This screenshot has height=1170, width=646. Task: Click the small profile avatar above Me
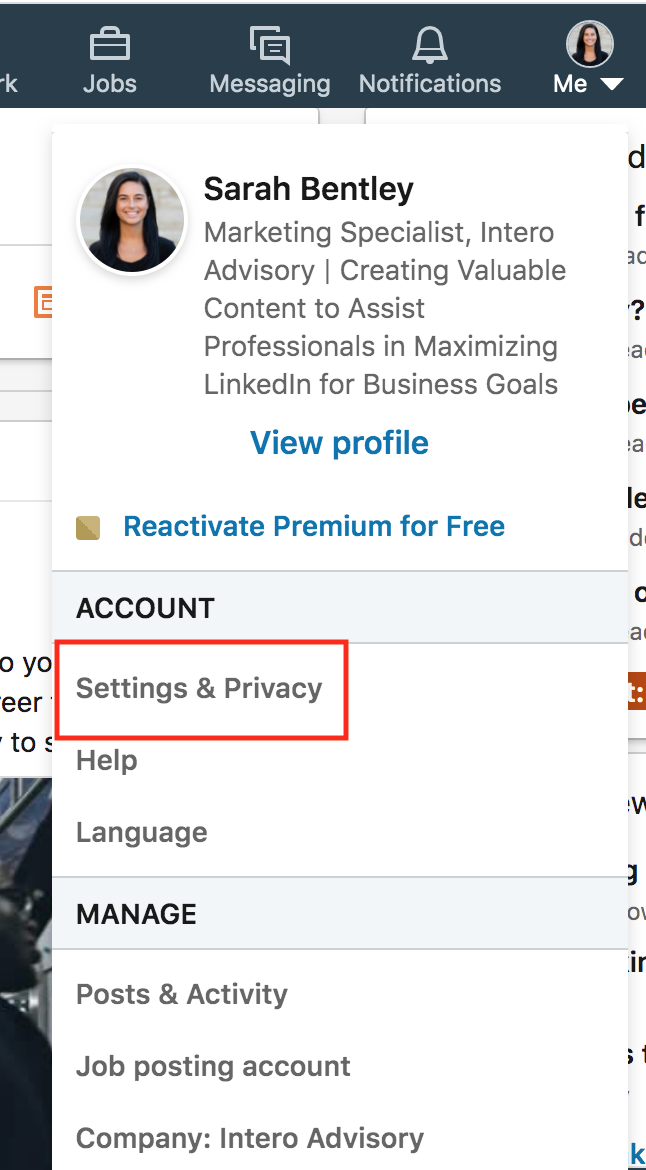tap(590, 44)
